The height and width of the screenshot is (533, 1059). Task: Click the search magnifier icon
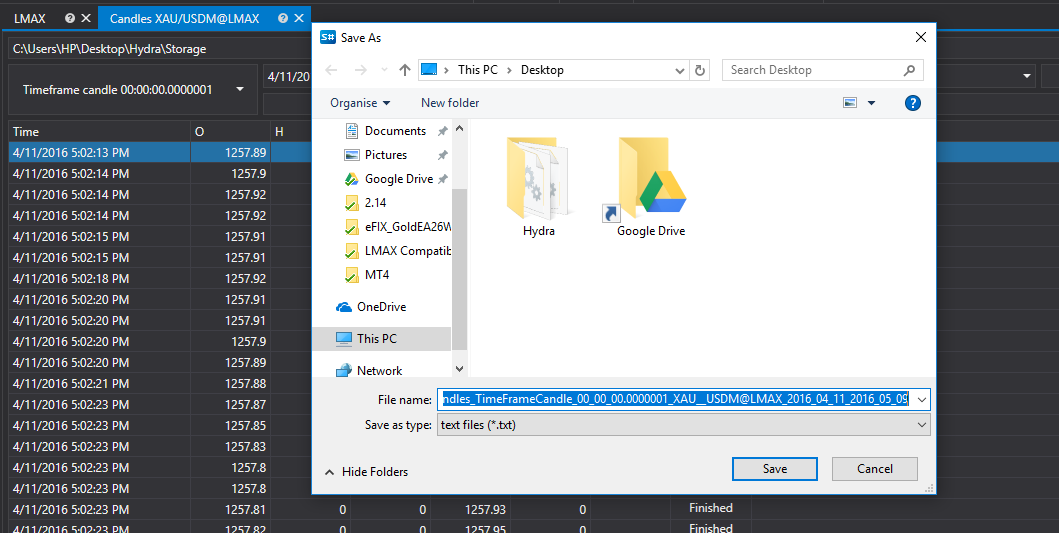pyautogui.click(x=909, y=70)
